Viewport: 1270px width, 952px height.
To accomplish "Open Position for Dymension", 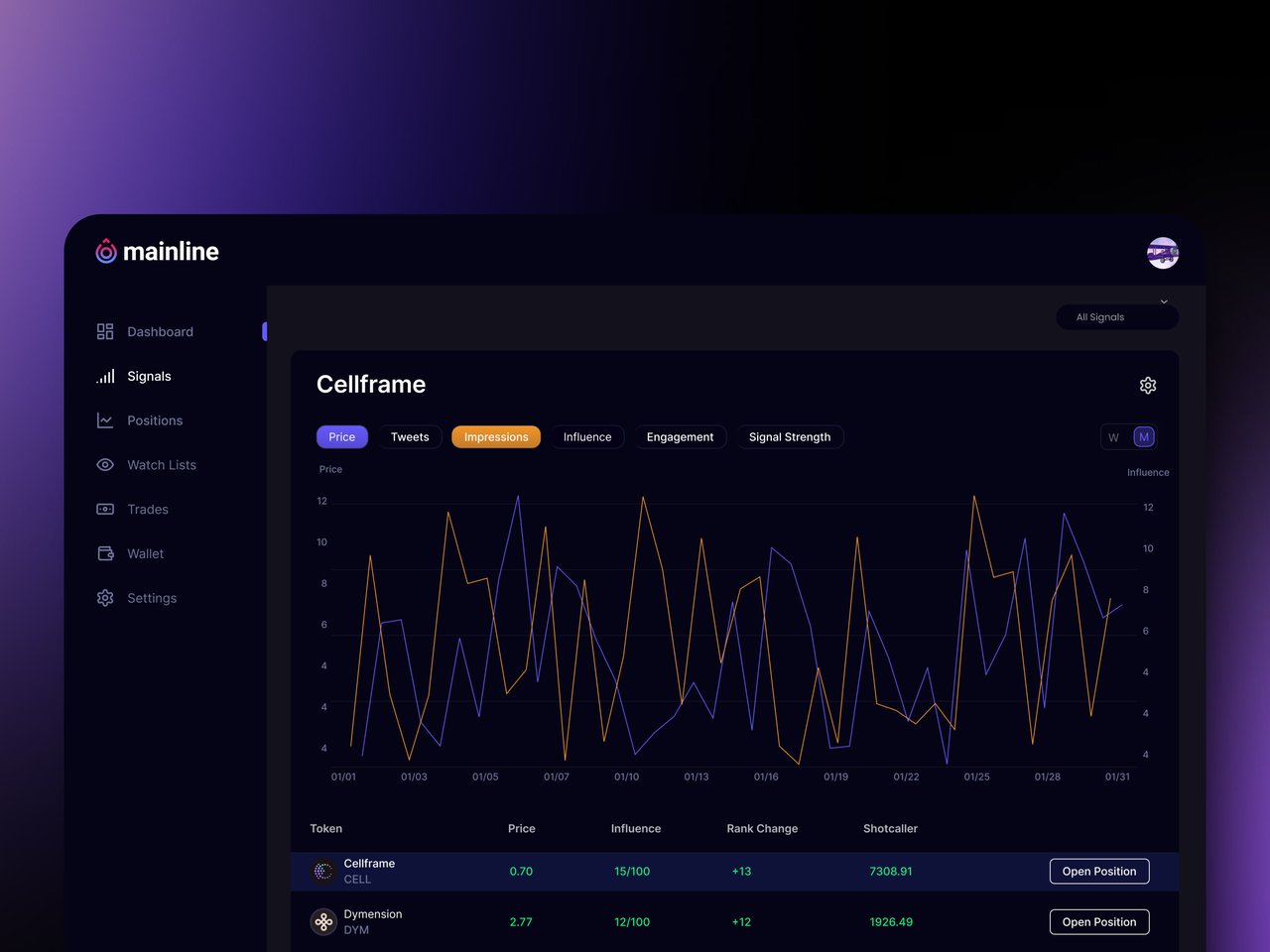I will (x=1099, y=922).
